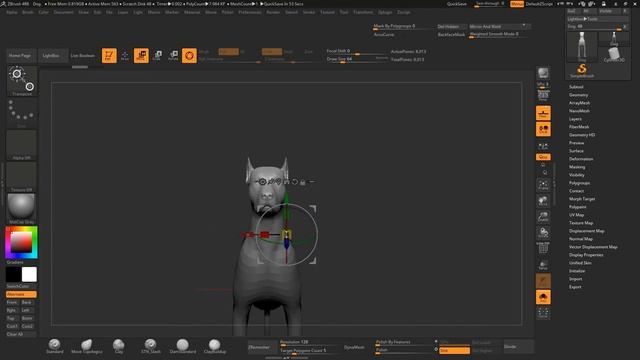The height and width of the screenshot is (360, 640).
Task: Expand the Polygroups subpalette
Action: (579, 183)
